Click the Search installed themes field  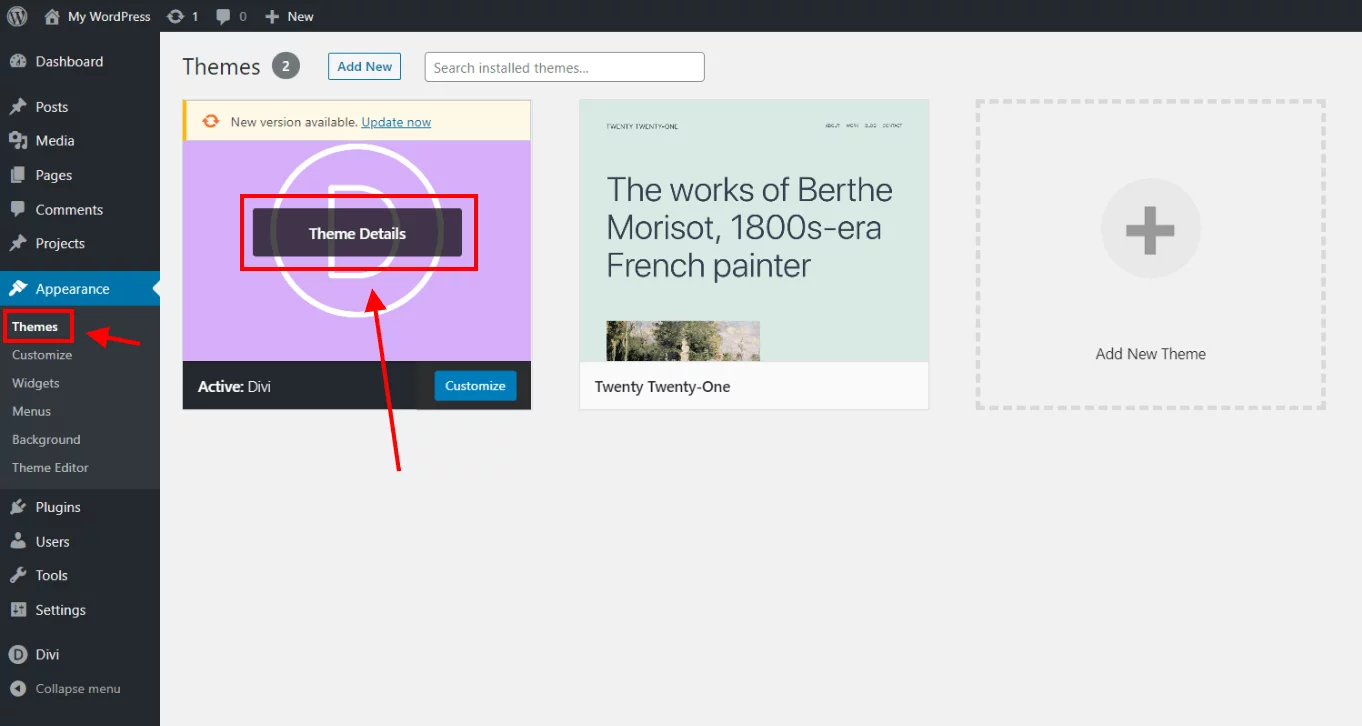(x=564, y=67)
